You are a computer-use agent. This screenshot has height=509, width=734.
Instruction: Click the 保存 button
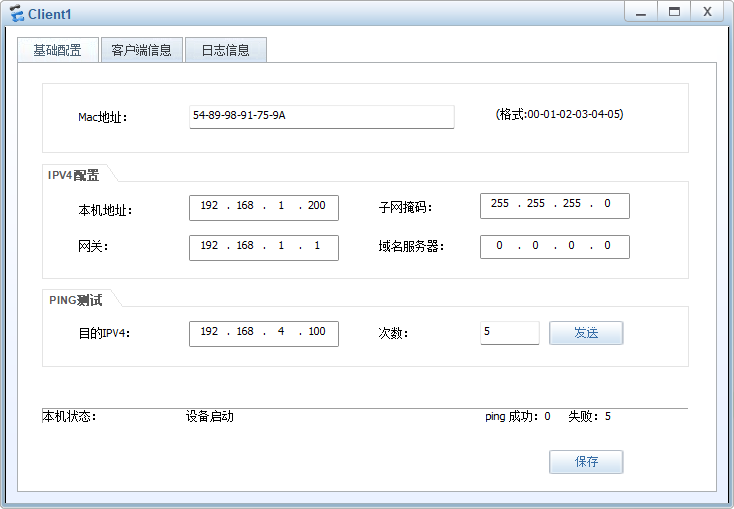(586, 462)
